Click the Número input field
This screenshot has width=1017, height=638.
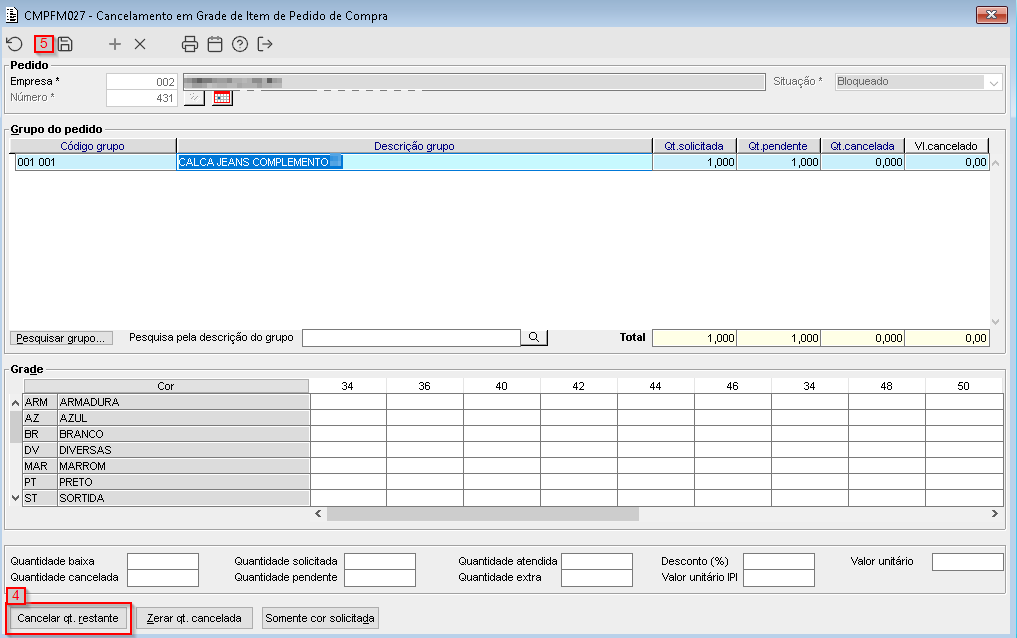[142, 98]
